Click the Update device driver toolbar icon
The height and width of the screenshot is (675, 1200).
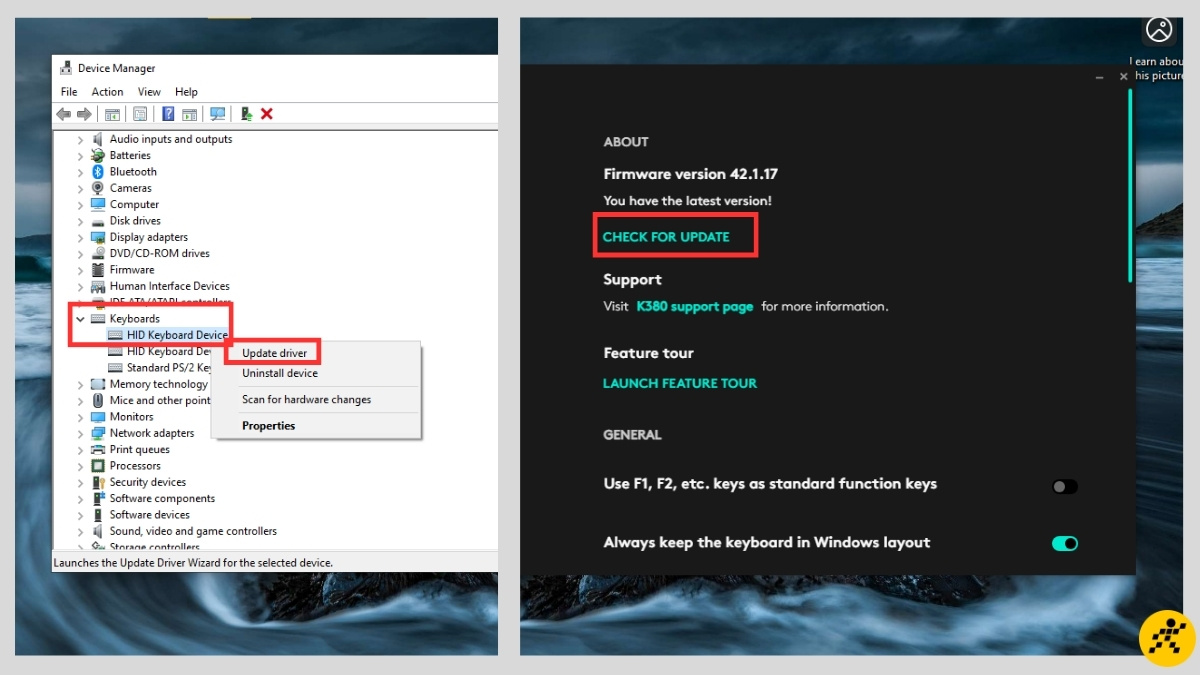click(247, 114)
